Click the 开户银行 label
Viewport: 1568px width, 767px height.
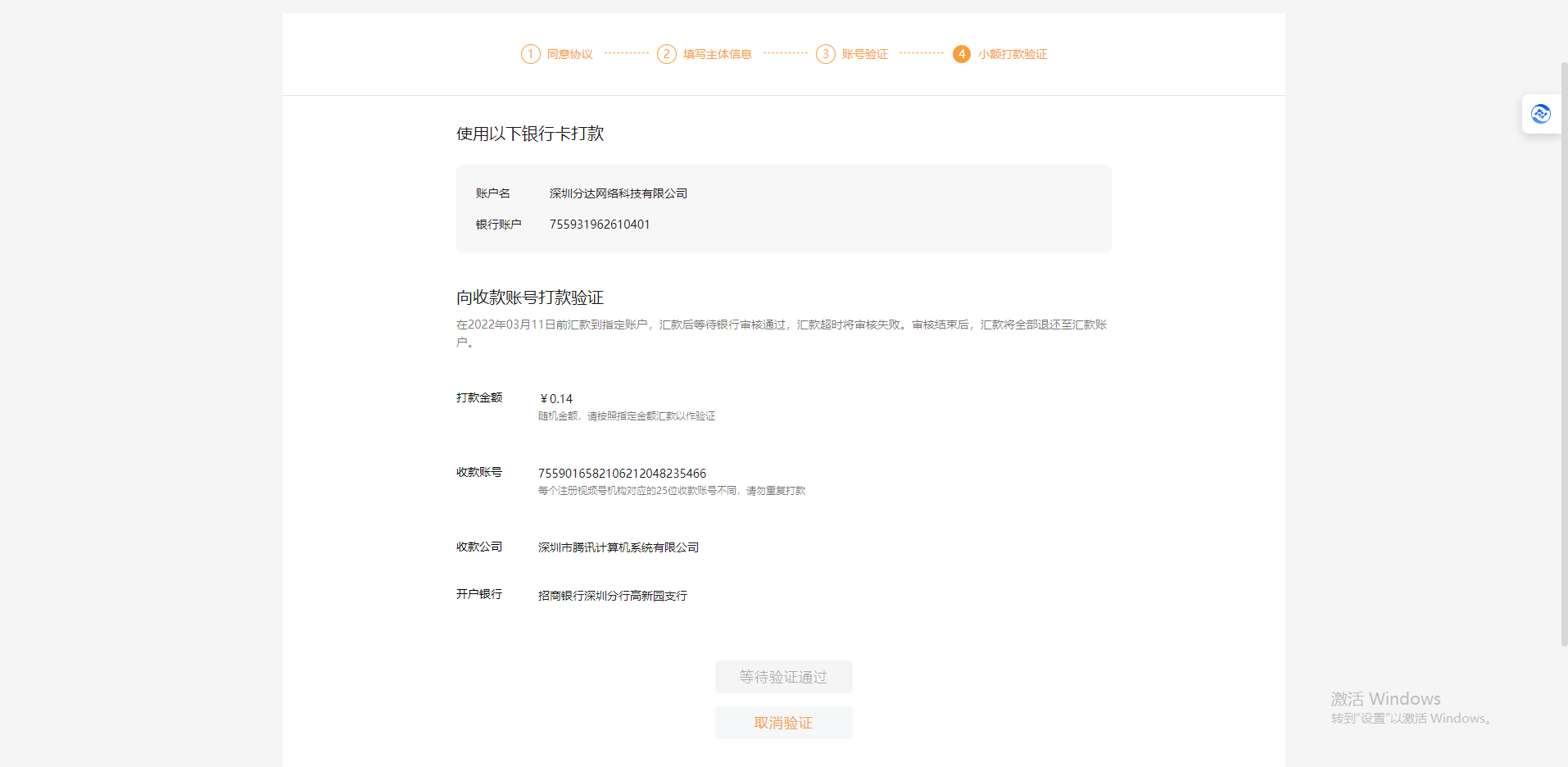click(479, 594)
